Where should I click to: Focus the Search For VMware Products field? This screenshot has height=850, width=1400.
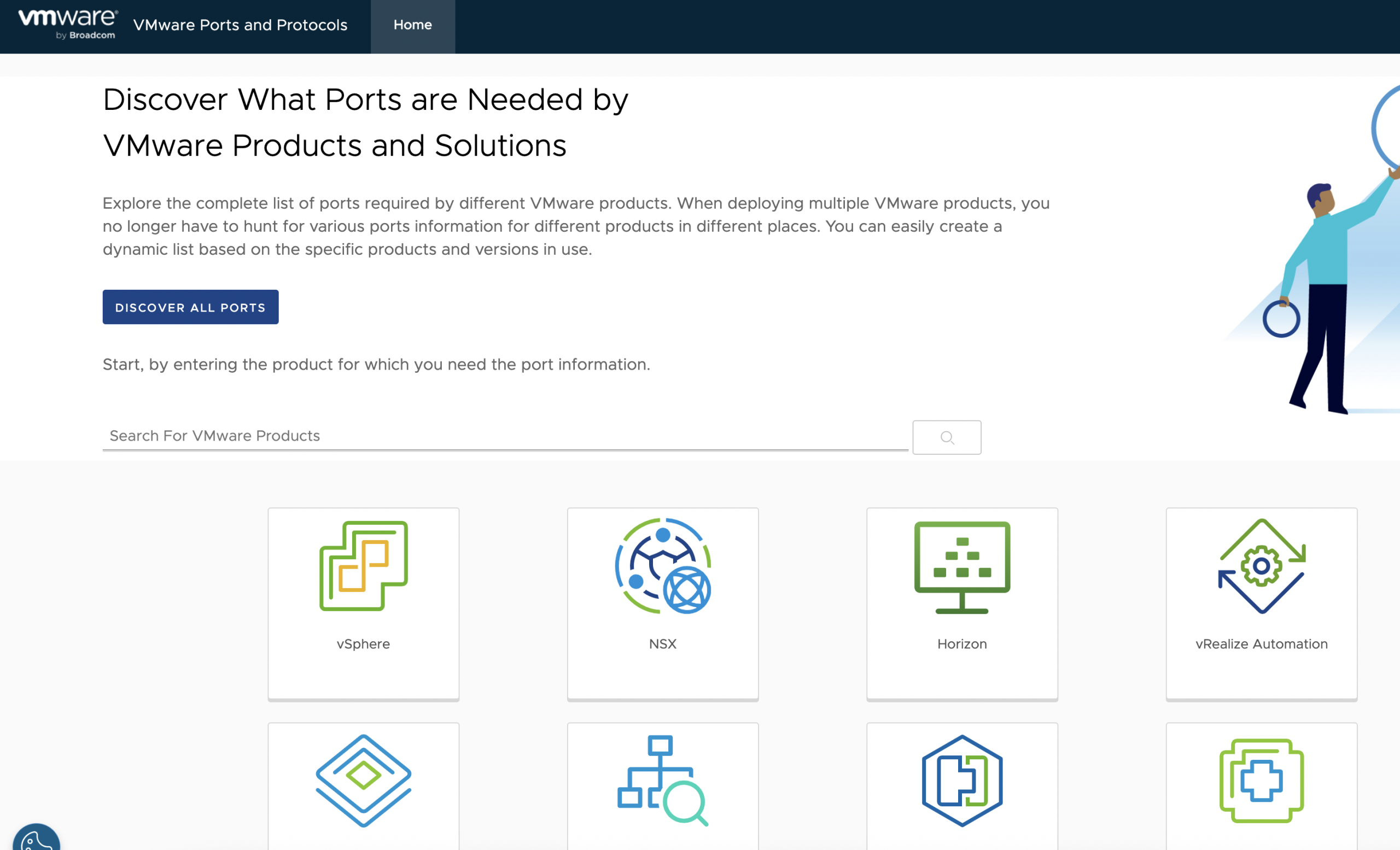click(x=505, y=436)
